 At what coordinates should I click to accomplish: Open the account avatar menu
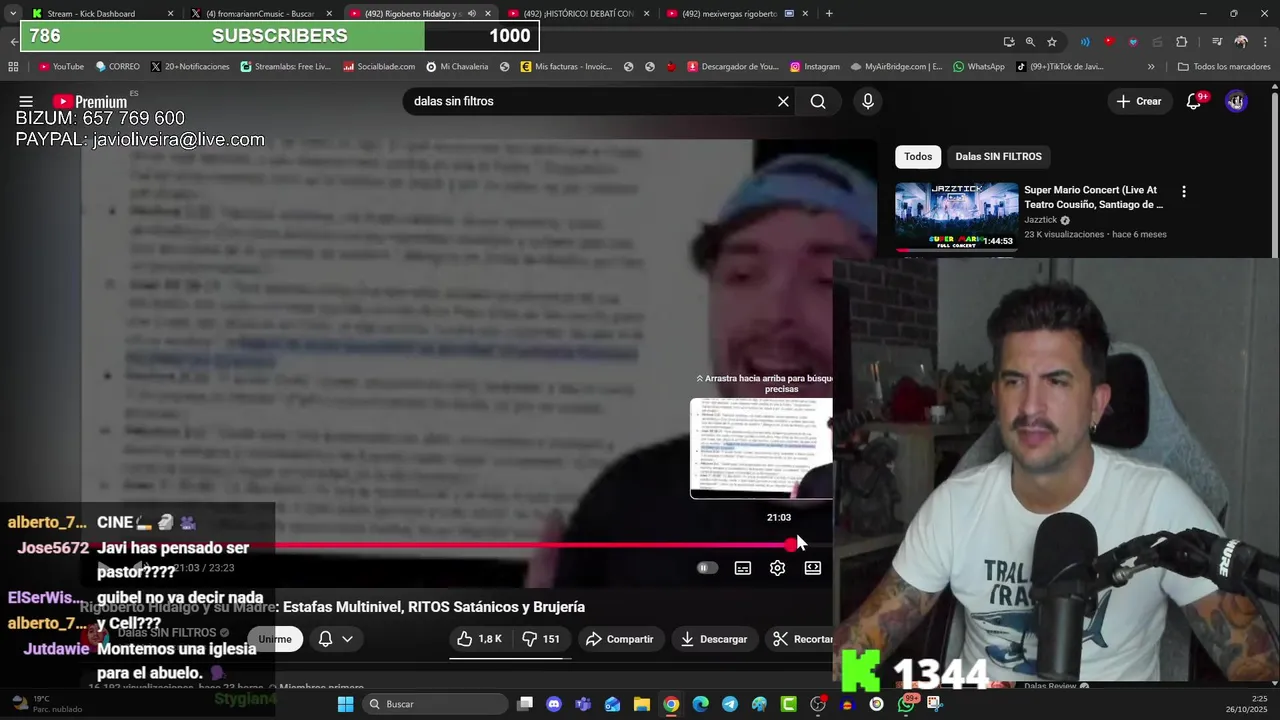pyautogui.click(x=1236, y=101)
